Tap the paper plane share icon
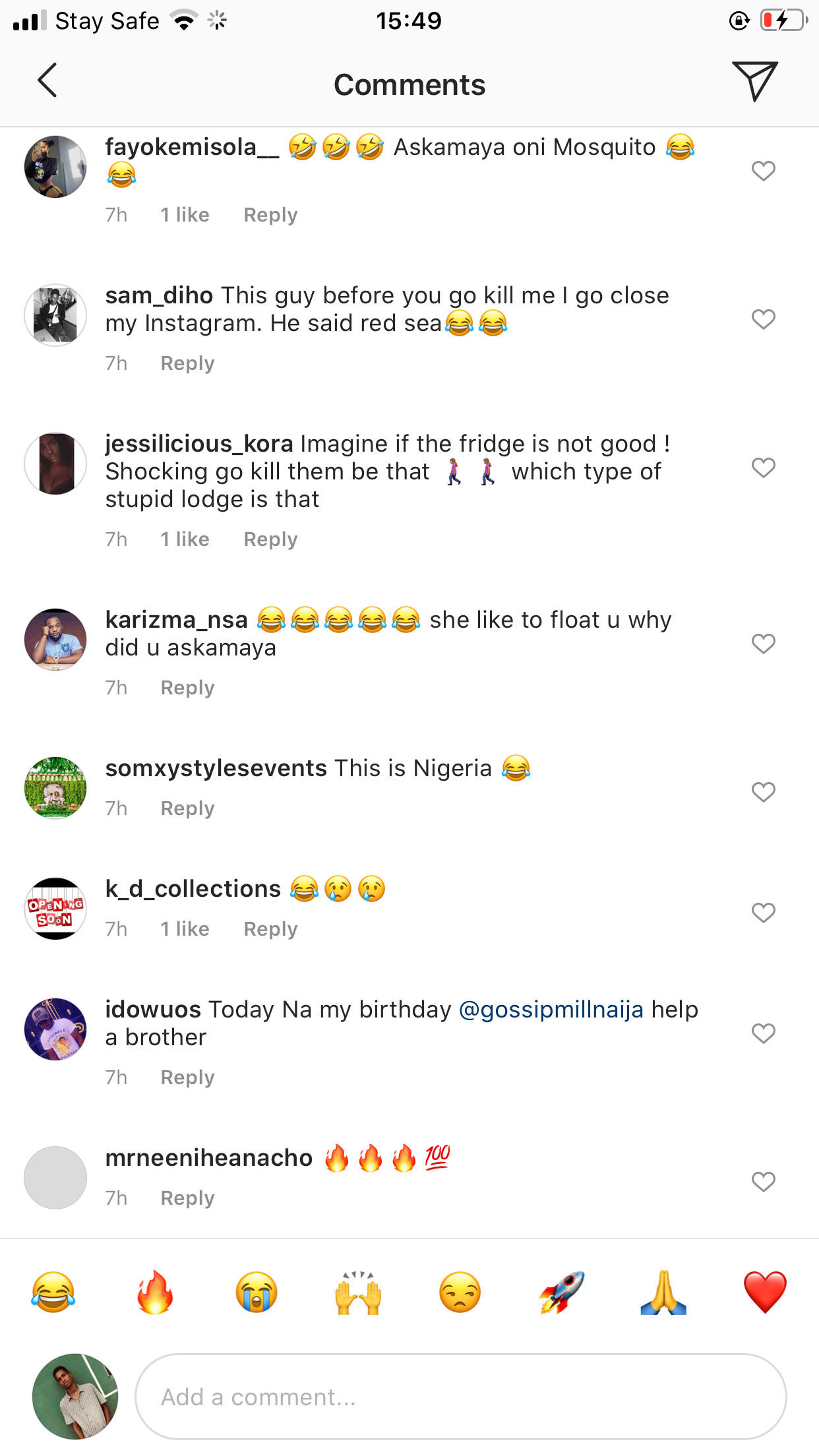Viewport: 819px width, 1456px height. (754, 80)
